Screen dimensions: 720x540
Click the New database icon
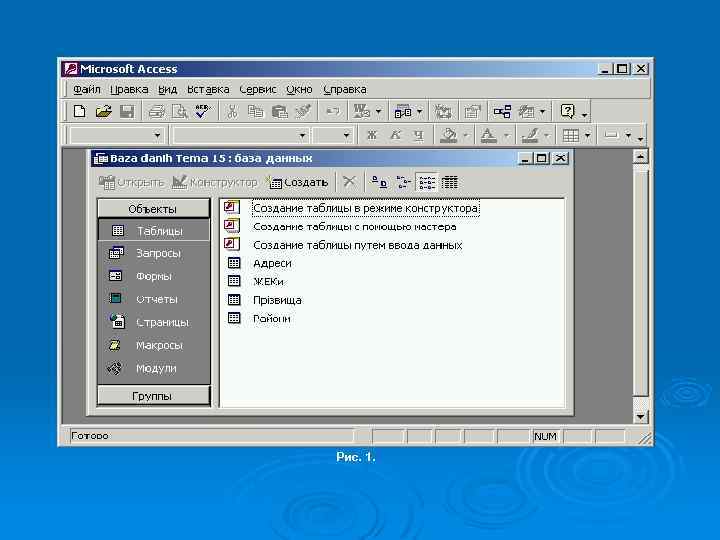coord(79,111)
